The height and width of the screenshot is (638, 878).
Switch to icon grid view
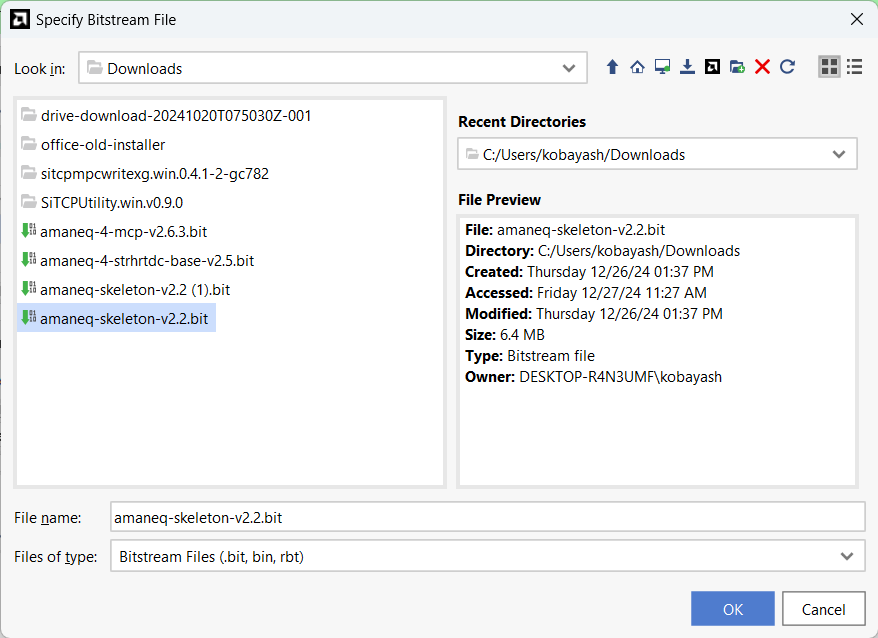click(x=829, y=67)
